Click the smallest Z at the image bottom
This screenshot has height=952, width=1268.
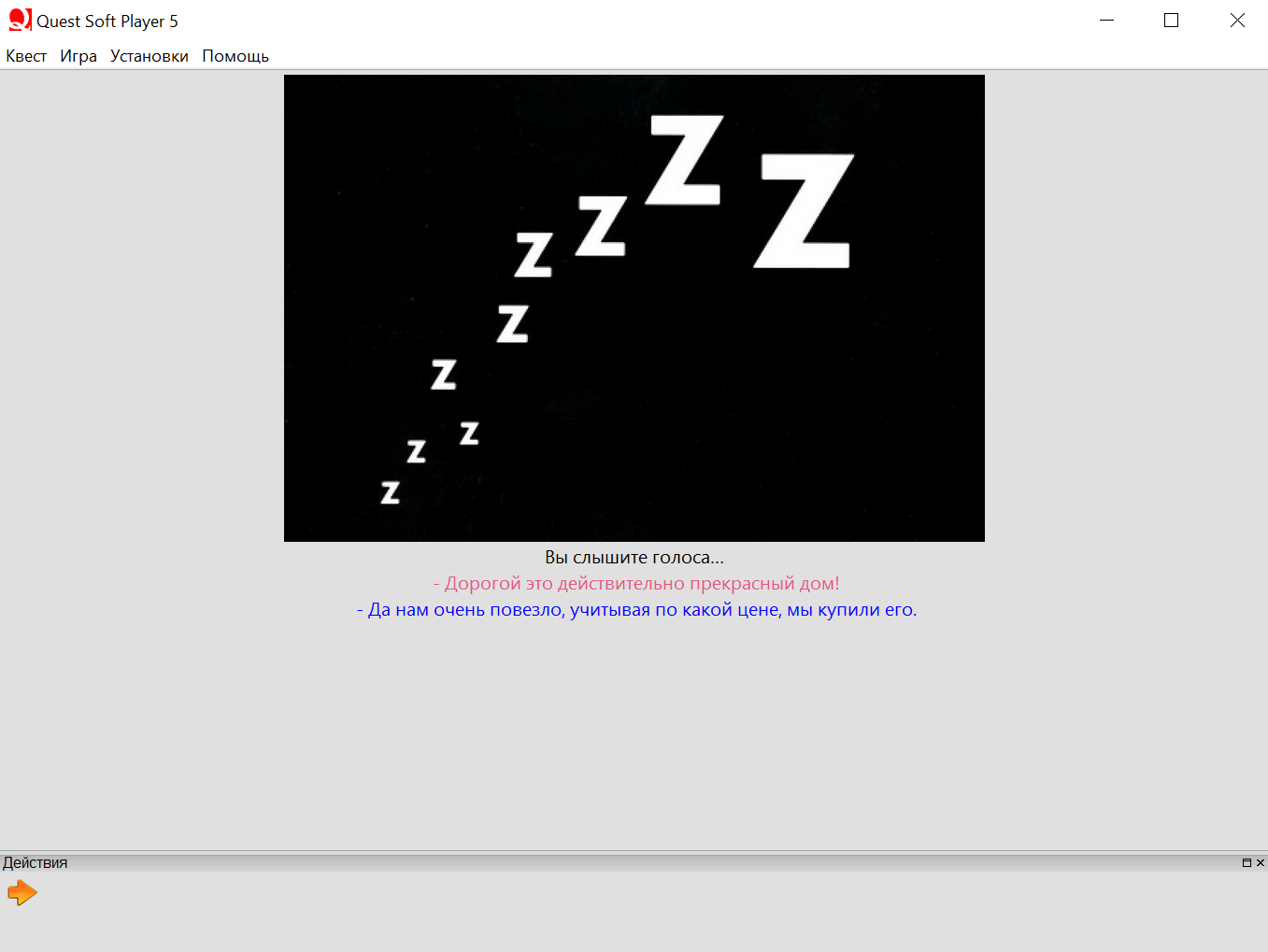click(391, 492)
